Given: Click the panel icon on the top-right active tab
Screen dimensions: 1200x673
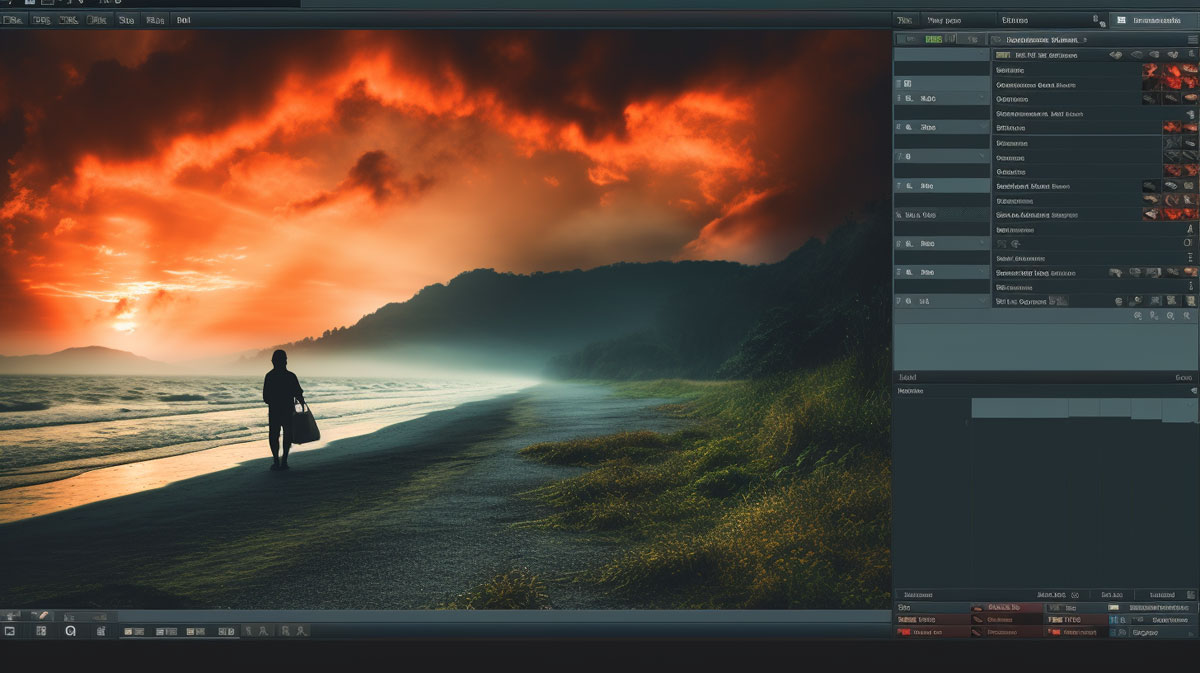Looking at the screenshot, I should click(1120, 20).
